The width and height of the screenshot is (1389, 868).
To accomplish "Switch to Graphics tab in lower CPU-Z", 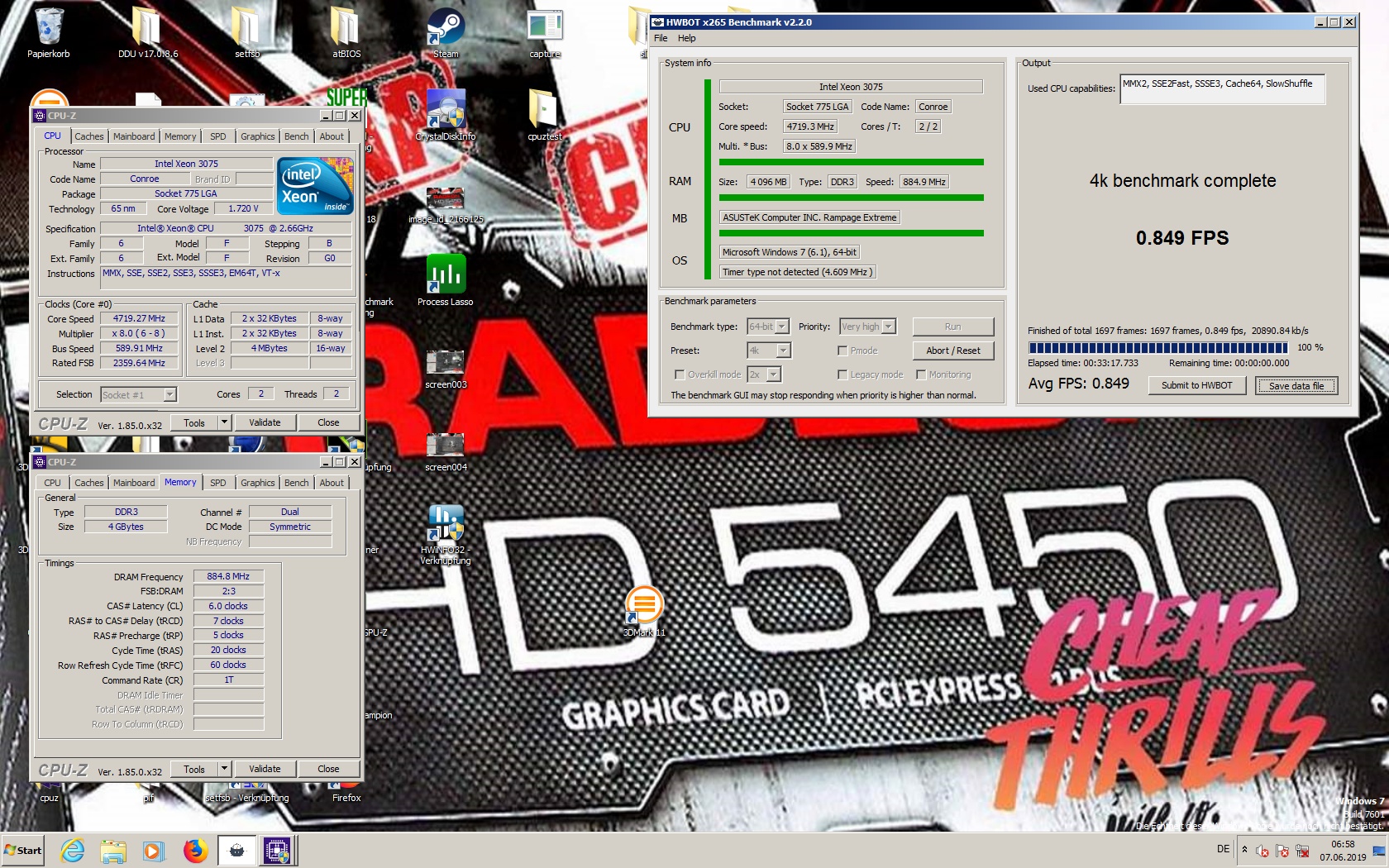I will pyautogui.click(x=258, y=483).
